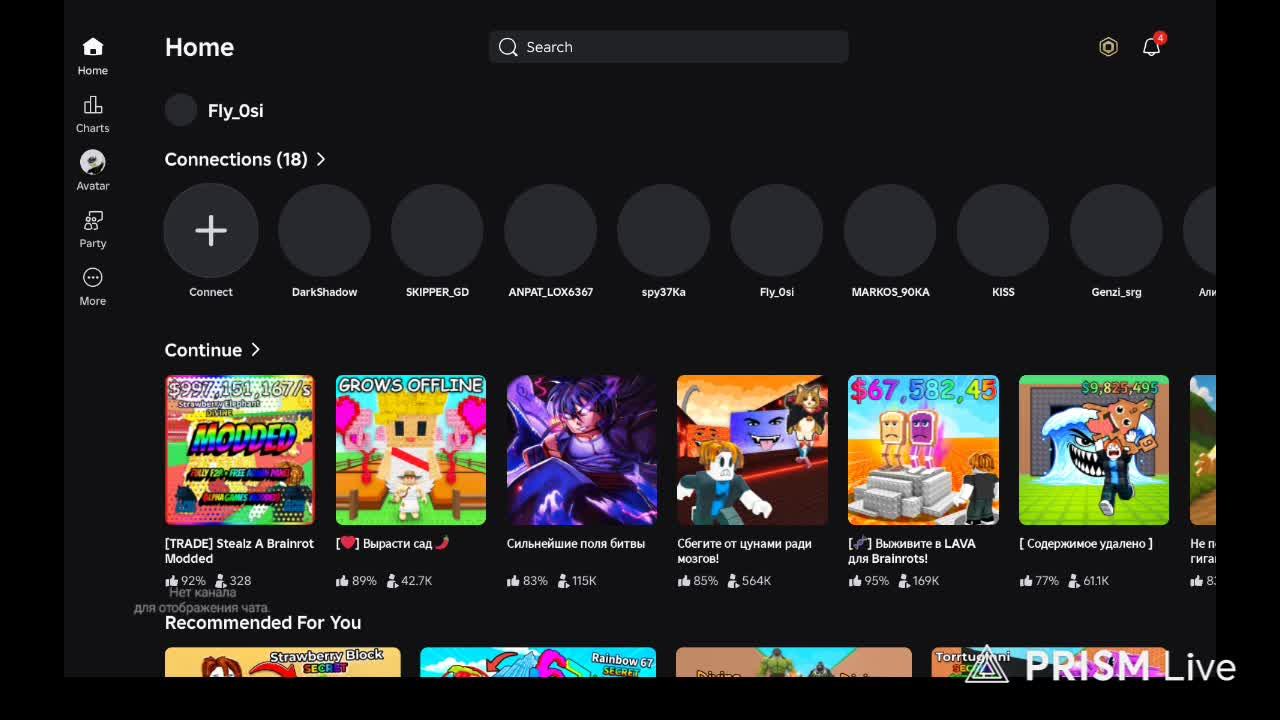Viewport: 1280px width, 720px height.
Task: Click the Fly_0si username text
Action: pyautogui.click(x=236, y=110)
